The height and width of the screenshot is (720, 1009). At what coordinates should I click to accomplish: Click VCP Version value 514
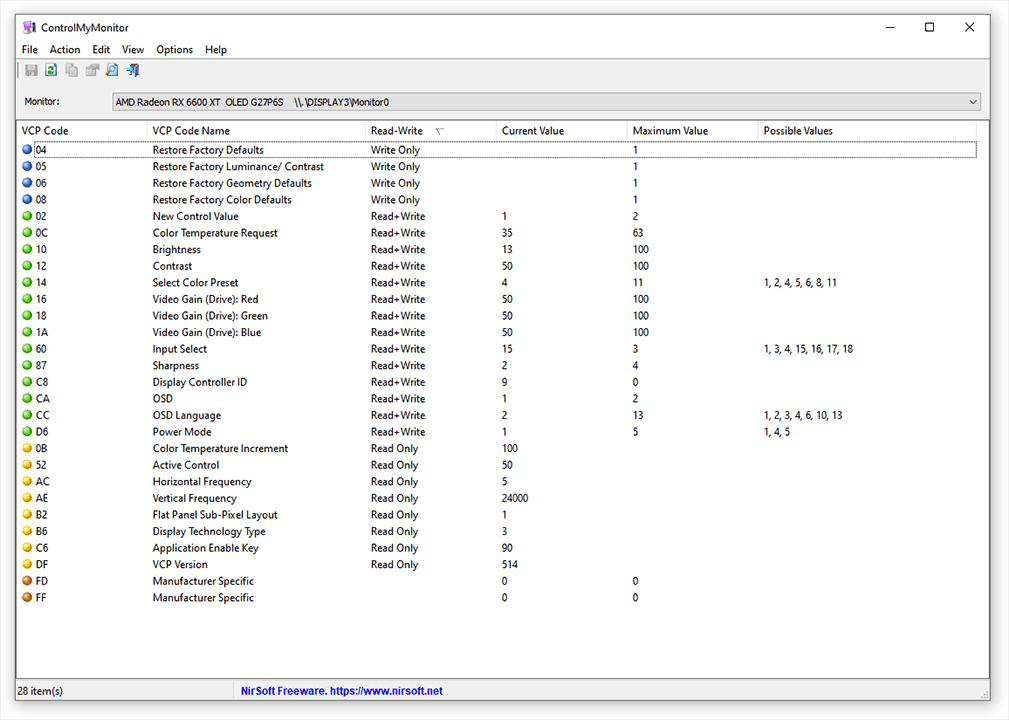pyautogui.click(x=510, y=564)
